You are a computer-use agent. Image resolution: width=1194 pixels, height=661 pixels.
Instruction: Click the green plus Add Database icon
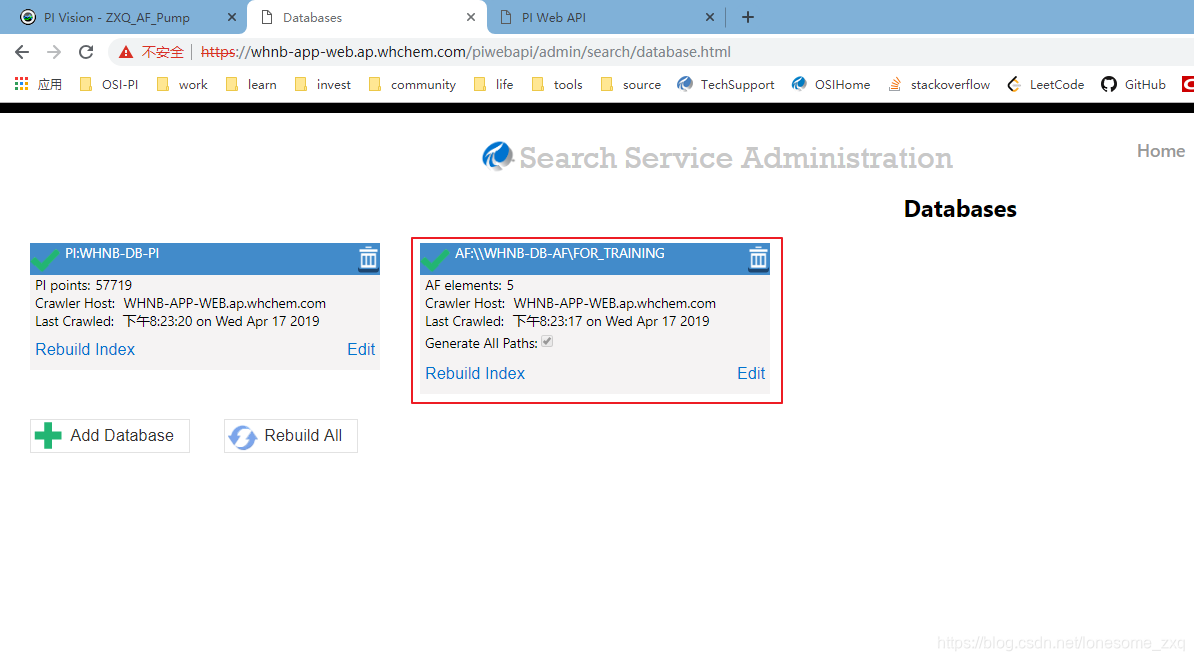coord(48,436)
